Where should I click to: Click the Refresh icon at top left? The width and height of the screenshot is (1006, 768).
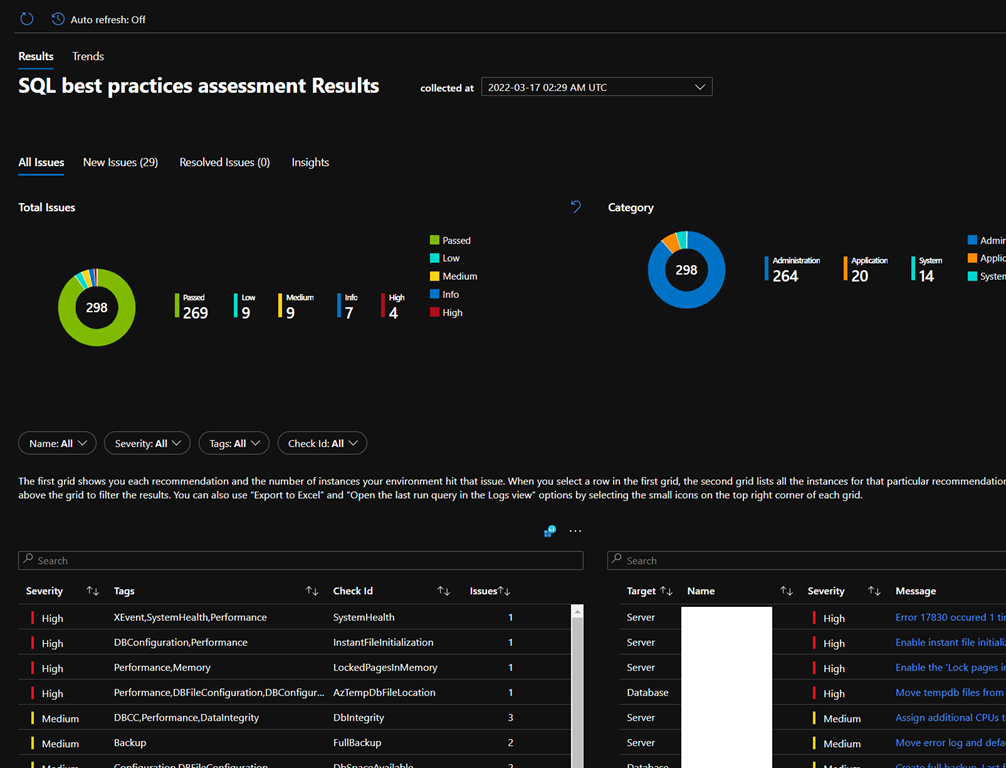click(x=25, y=18)
